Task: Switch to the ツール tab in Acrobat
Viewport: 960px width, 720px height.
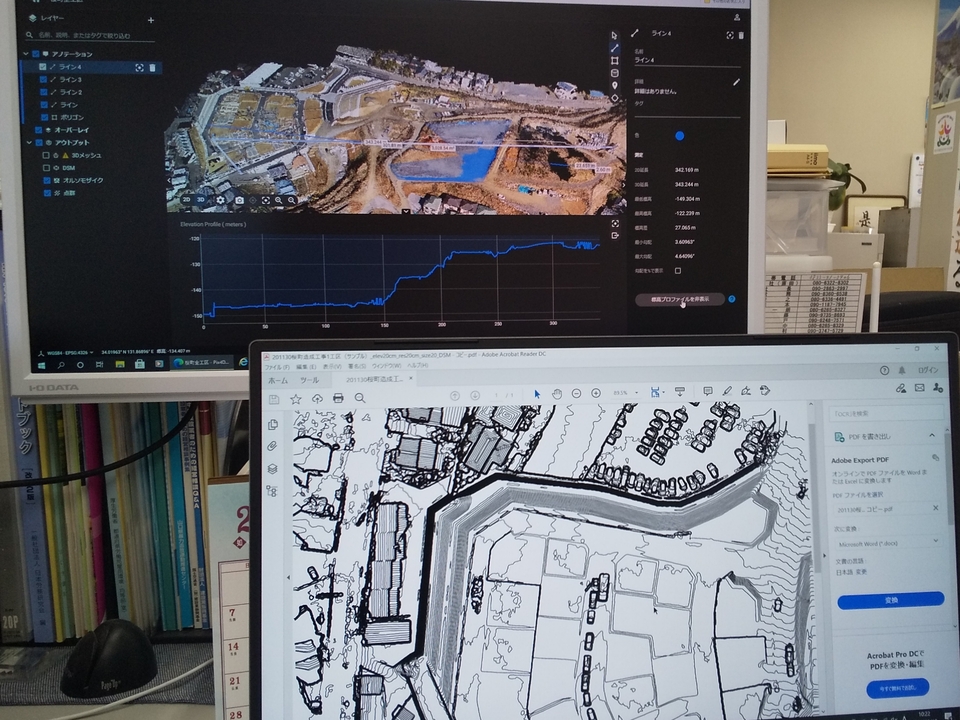Action: point(310,380)
